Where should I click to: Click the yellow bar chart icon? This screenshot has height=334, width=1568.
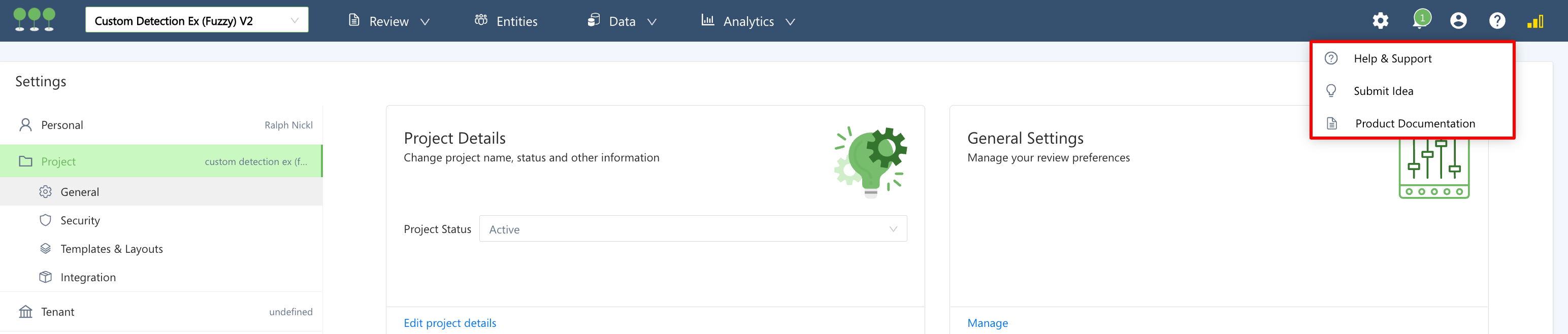tap(1534, 22)
